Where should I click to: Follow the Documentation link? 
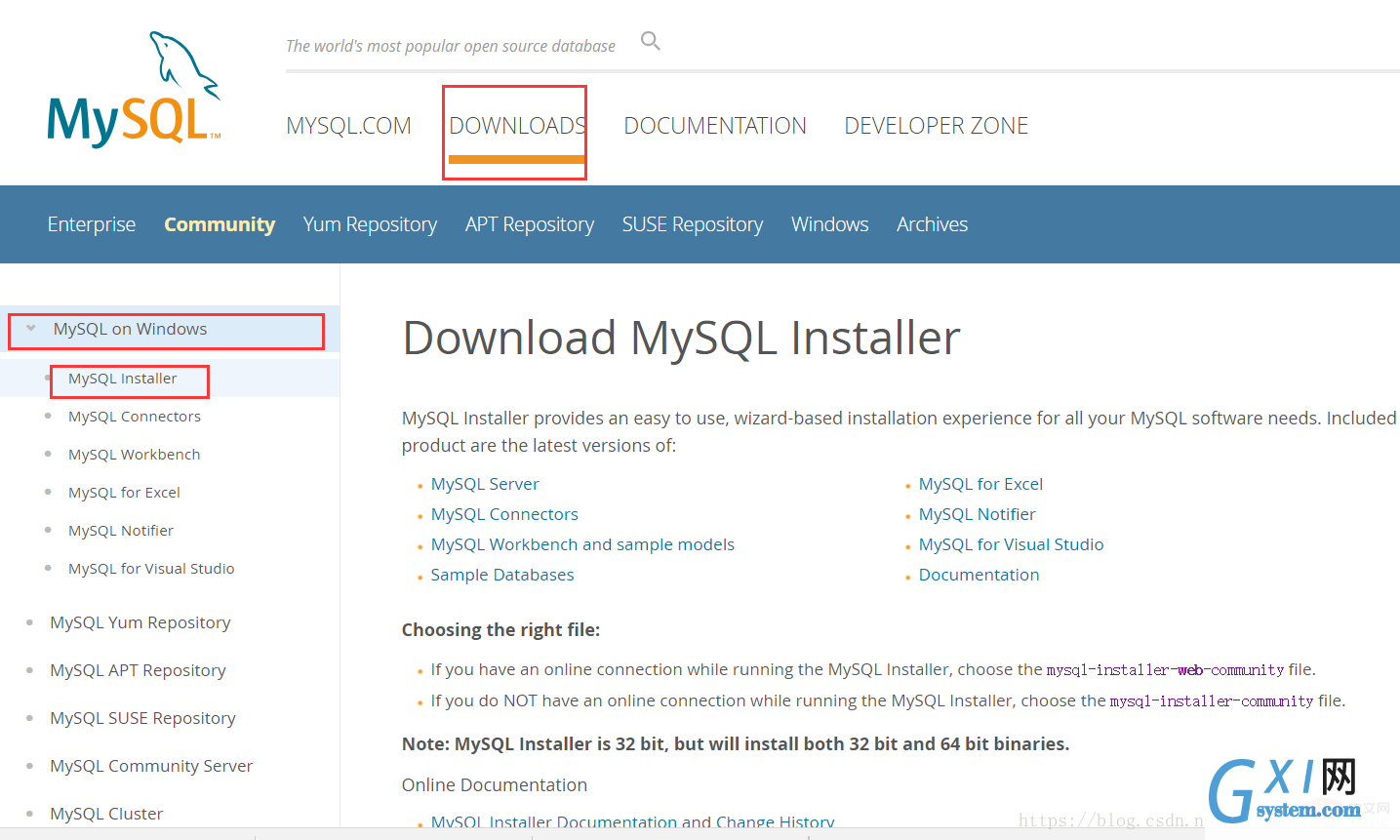tap(979, 575)
